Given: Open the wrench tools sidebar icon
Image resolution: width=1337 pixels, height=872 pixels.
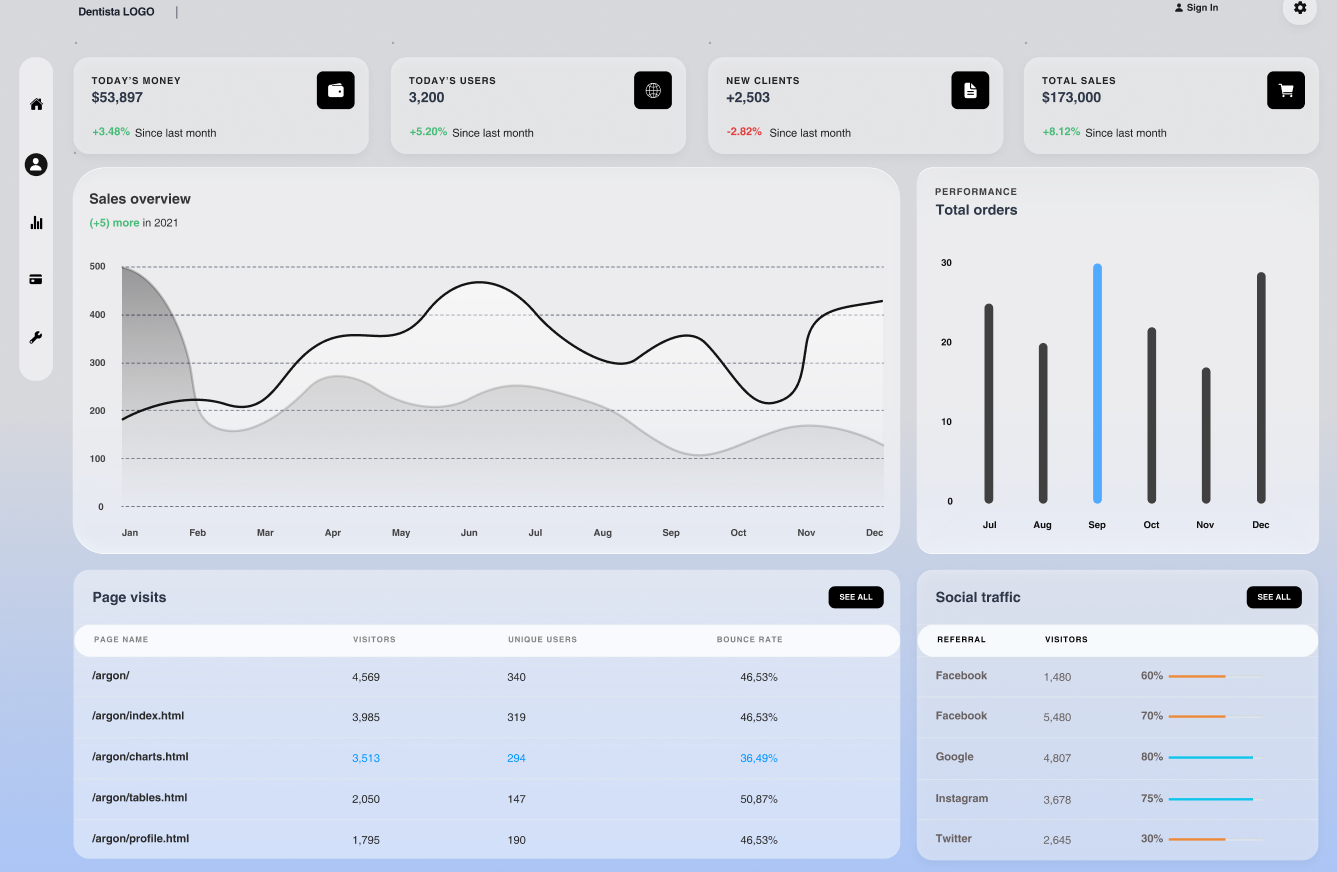Looking at the screenshot, I should (x=36, y=337).
